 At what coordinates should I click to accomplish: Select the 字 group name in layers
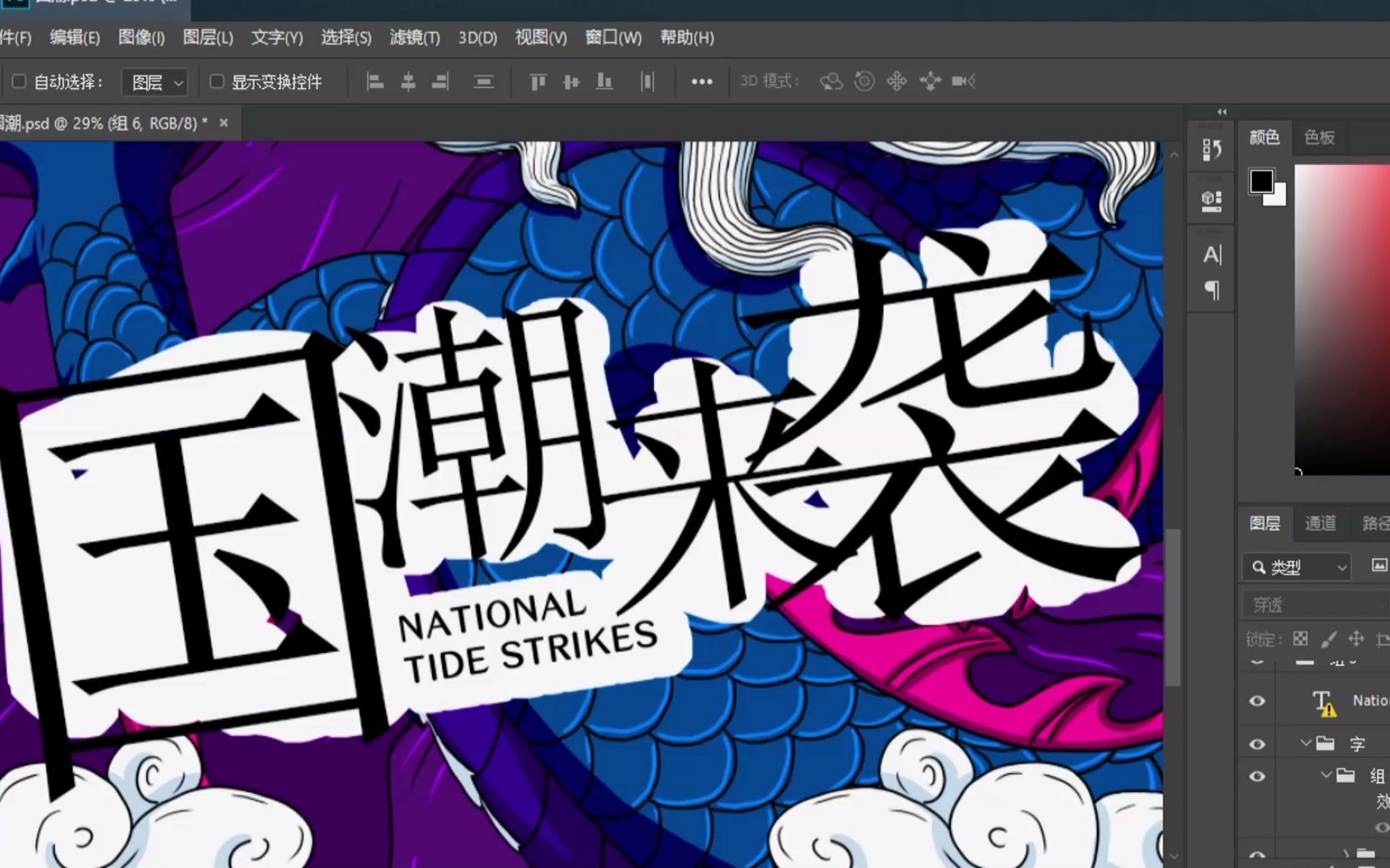click(1357, 744)
